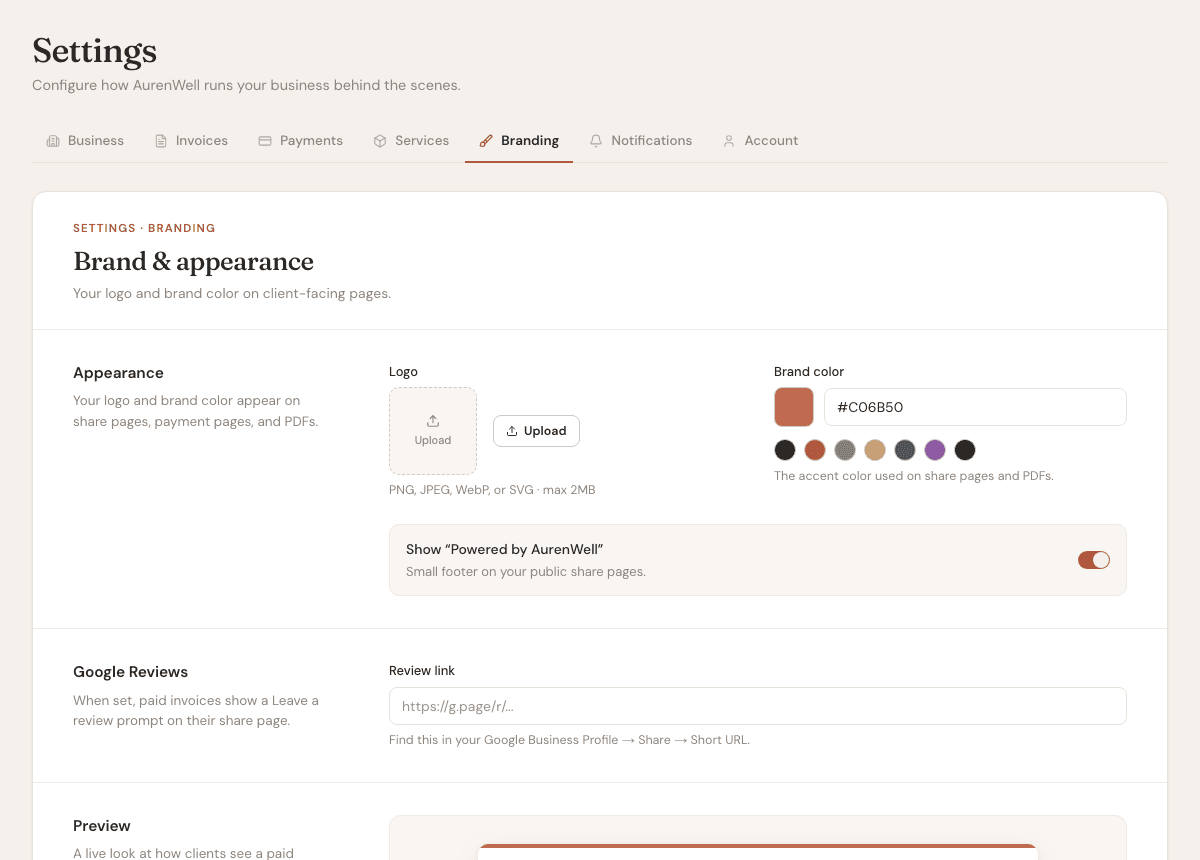Pick the black swatch beside the purple one
This screenshot has height=860, width=1200.
click(x=965, y=450)
